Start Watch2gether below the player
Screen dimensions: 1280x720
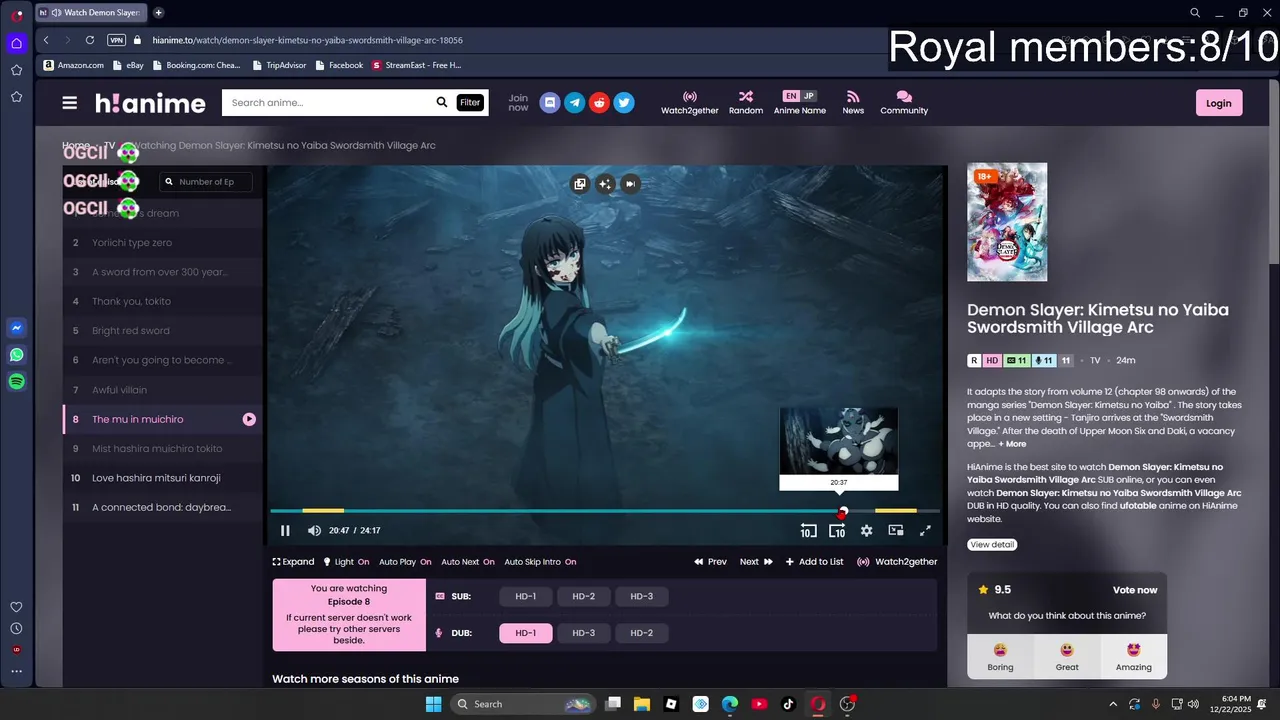(x=897, y=562)
